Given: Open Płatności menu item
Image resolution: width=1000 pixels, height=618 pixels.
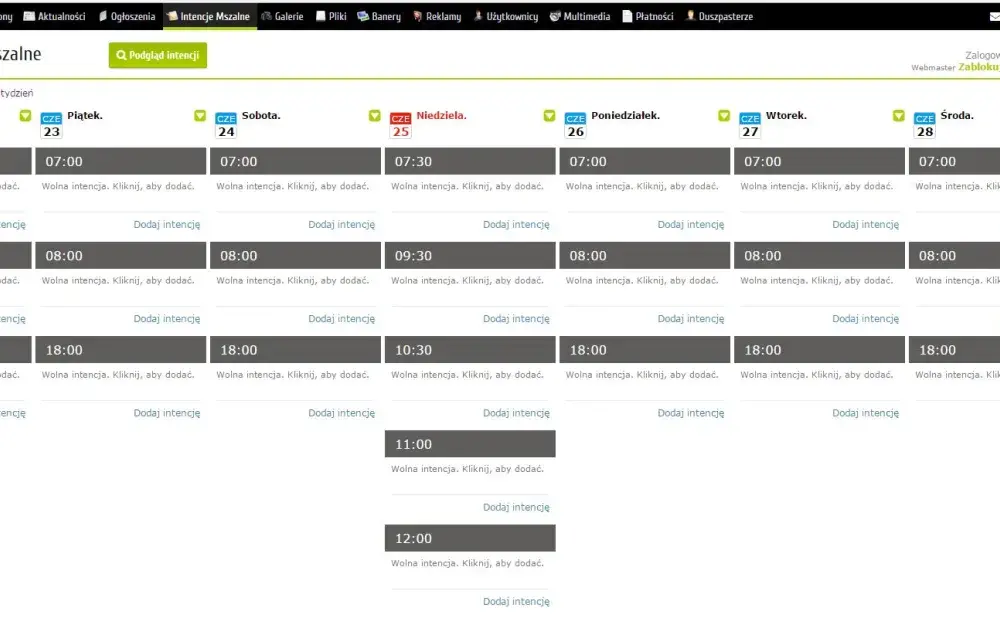Looking at the screenshot, I should 648,17.
